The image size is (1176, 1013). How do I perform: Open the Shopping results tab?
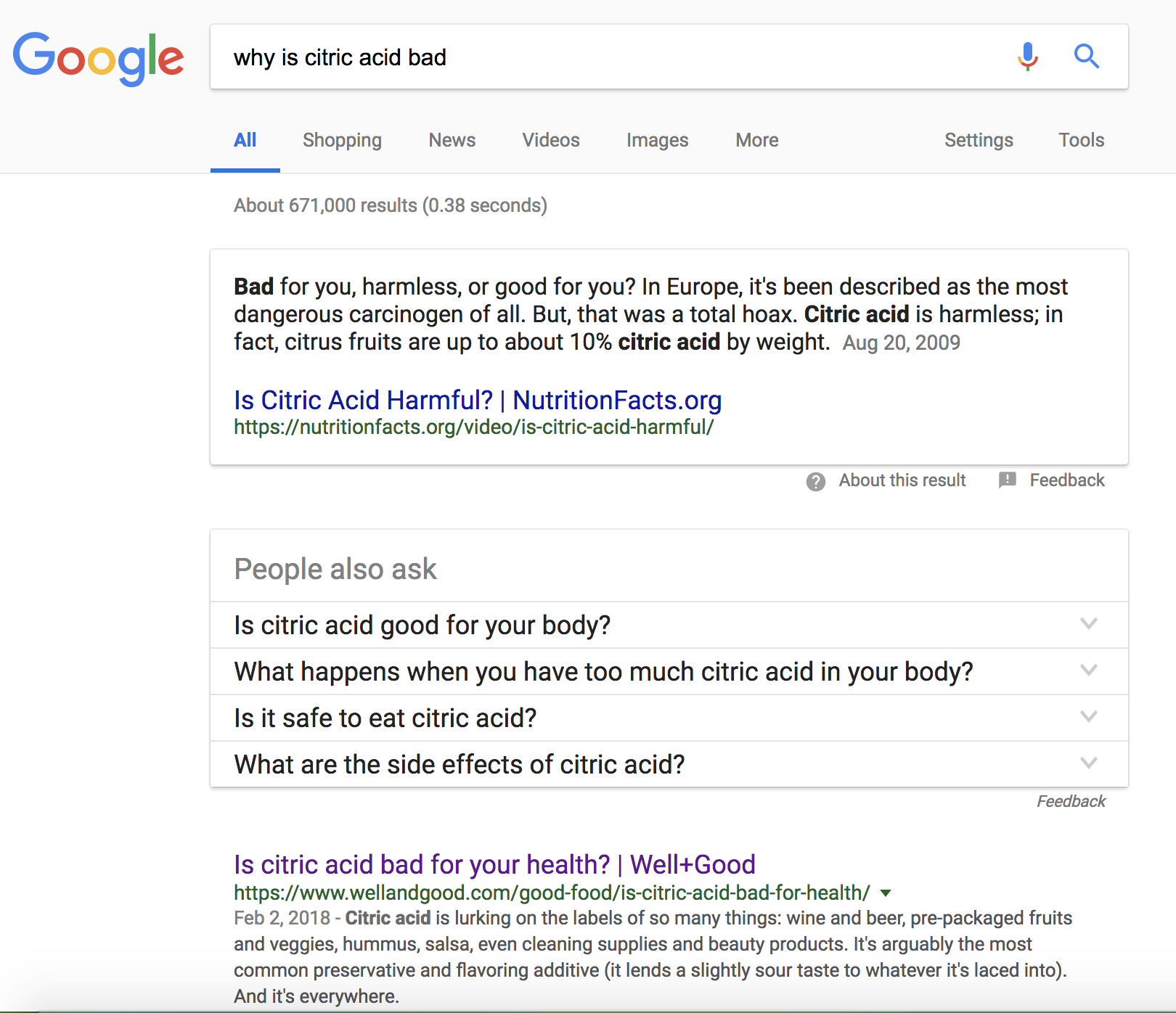point(342,140)
